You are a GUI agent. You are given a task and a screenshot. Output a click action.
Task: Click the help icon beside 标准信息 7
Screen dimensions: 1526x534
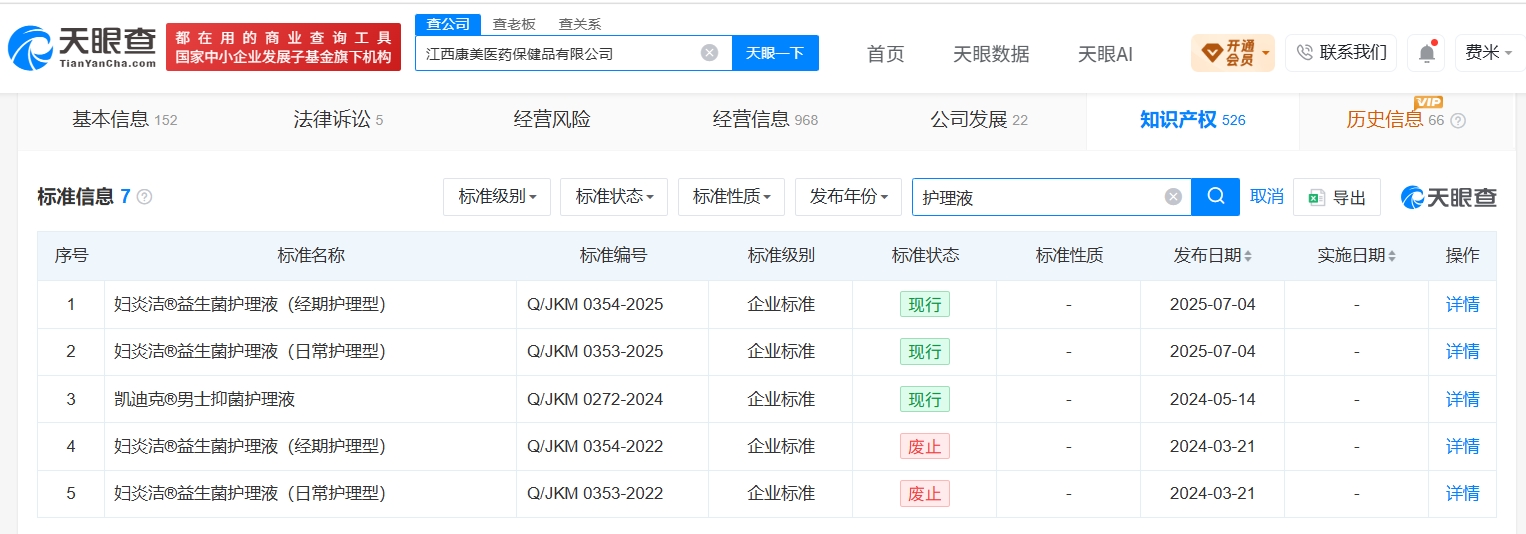coord(145,197)
